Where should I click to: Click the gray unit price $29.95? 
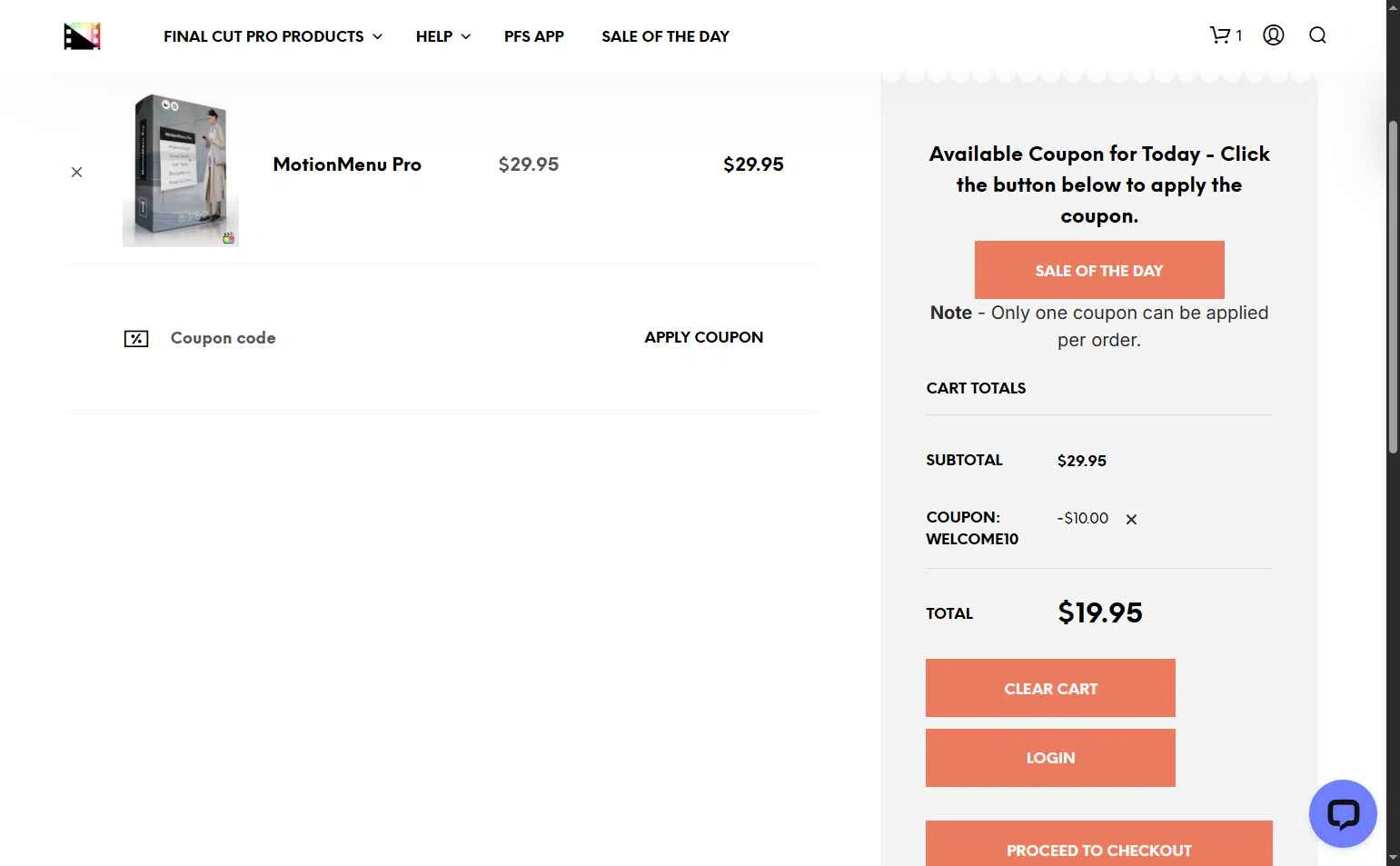[529, 164]
